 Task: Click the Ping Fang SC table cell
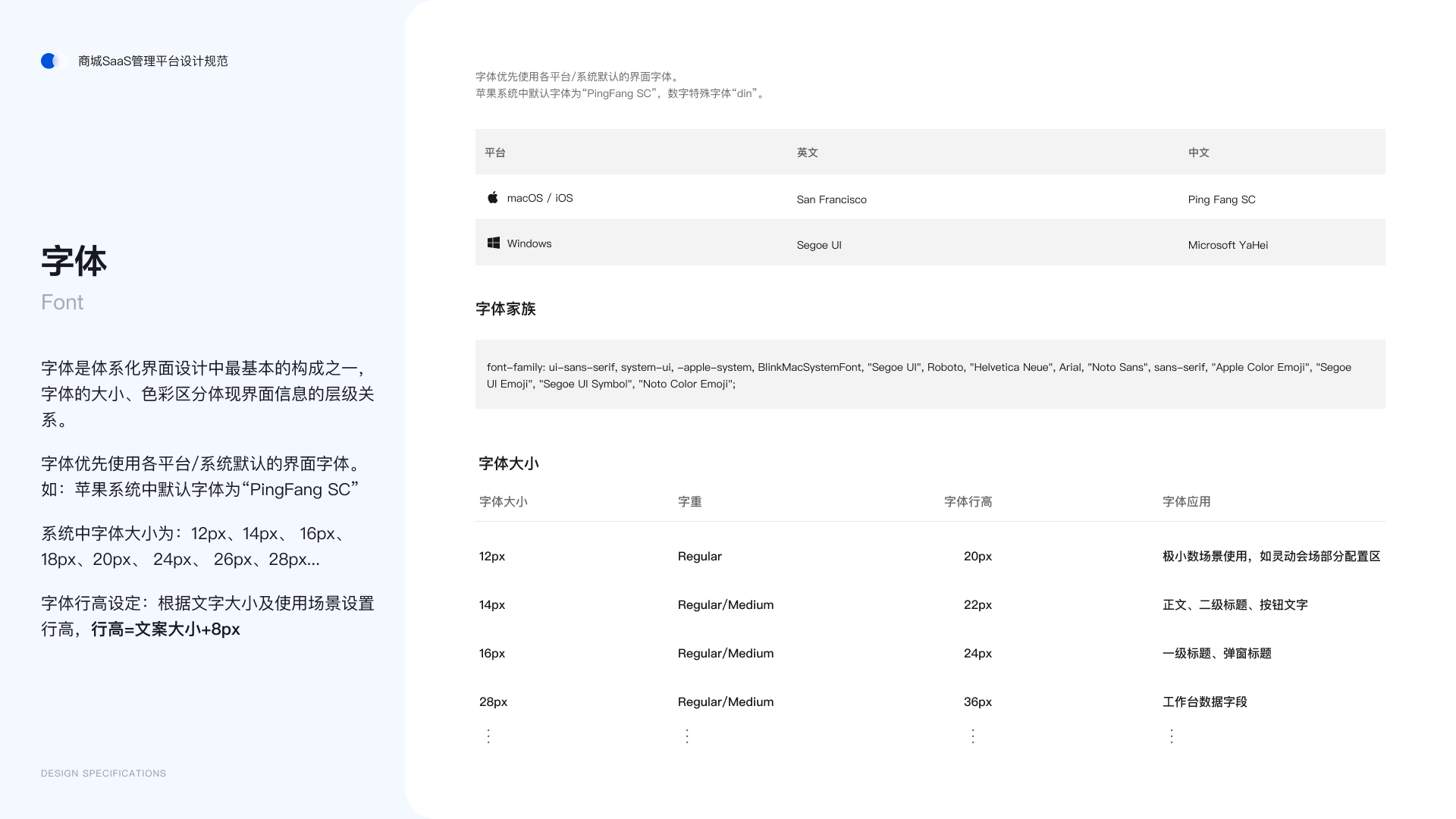point(1222,199)
